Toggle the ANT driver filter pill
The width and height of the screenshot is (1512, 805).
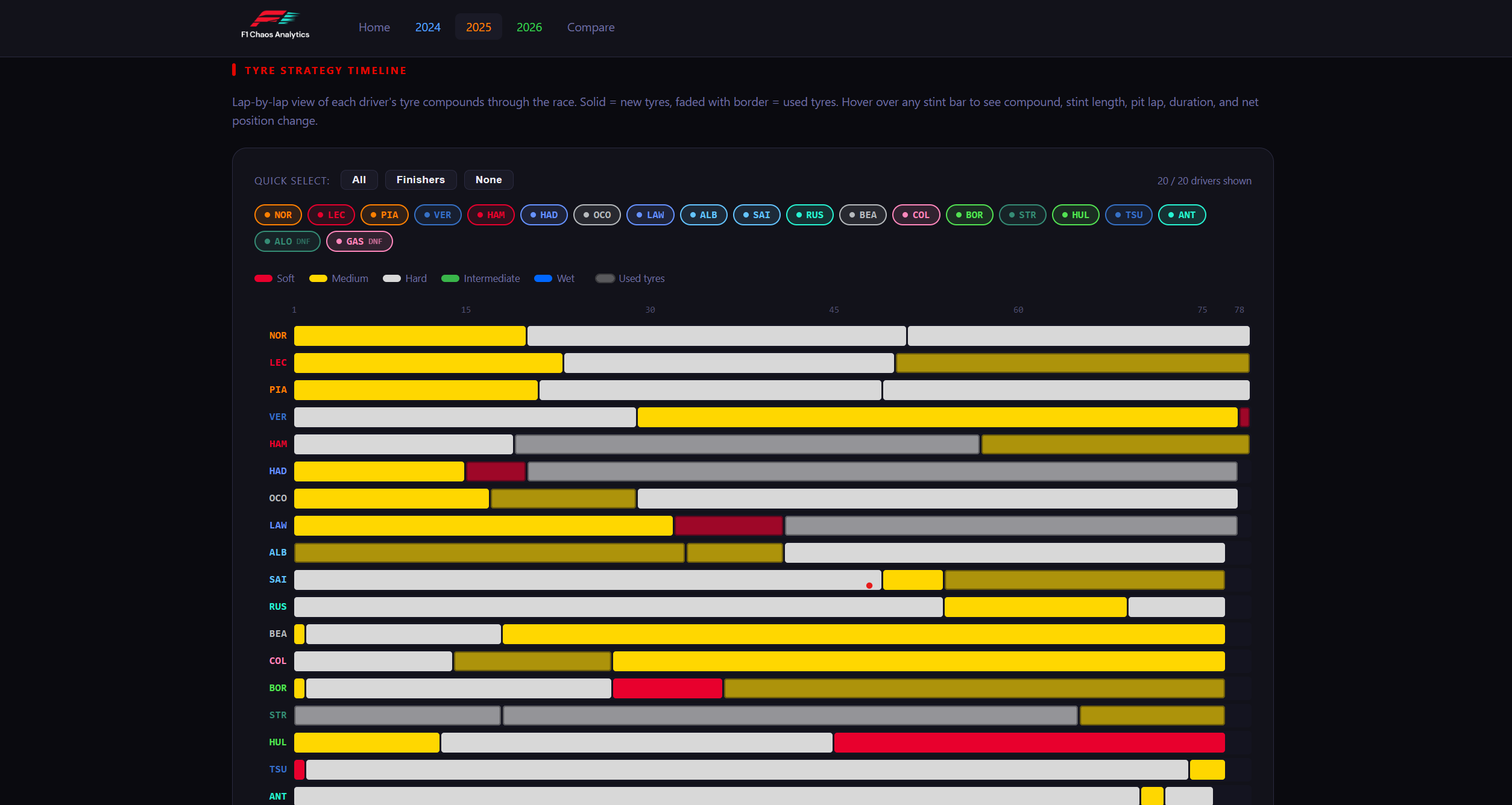[x=1182, y=215]
